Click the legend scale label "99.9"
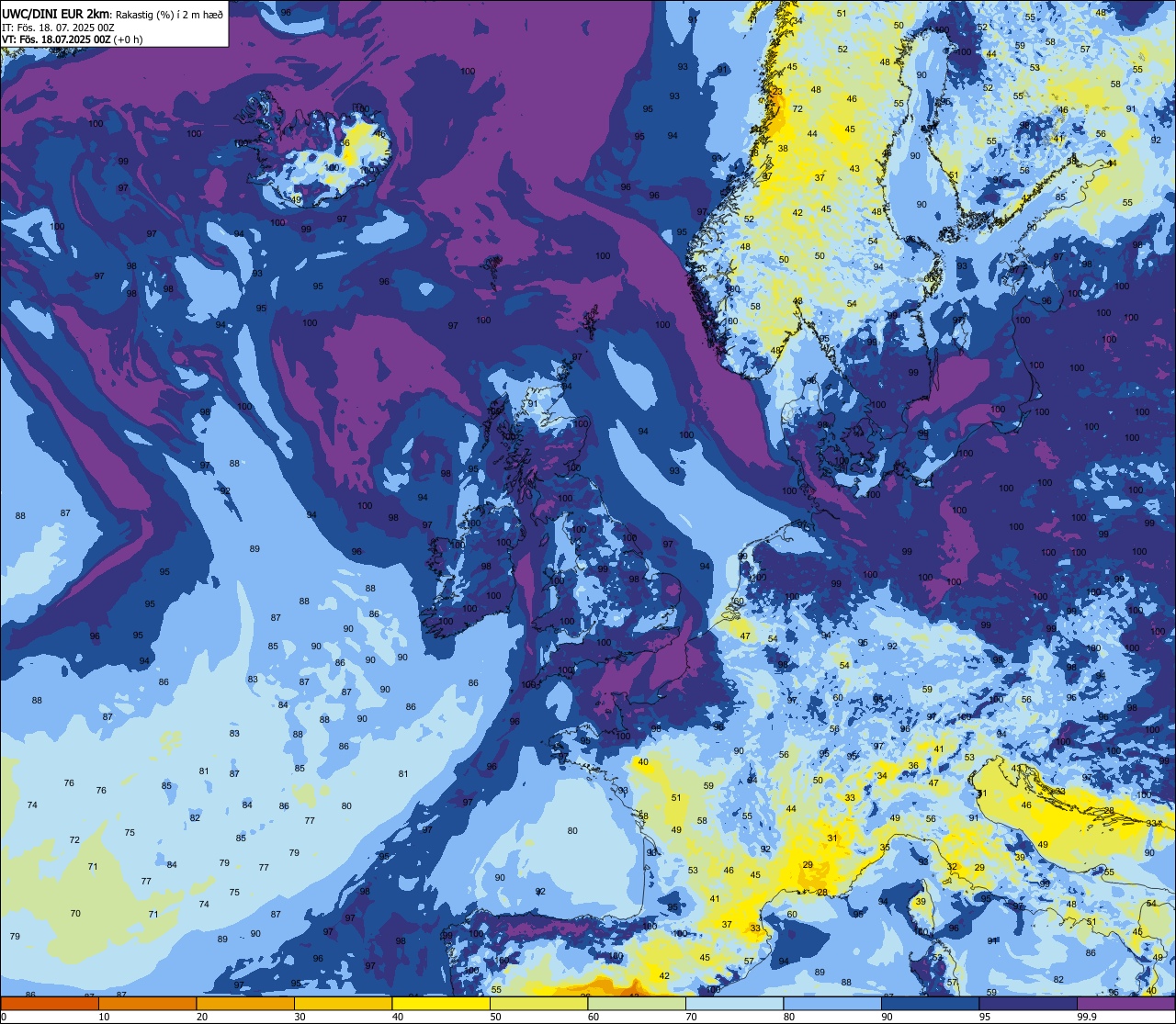This screenshot has width=1176, height=1024. click(1088, 1017)
